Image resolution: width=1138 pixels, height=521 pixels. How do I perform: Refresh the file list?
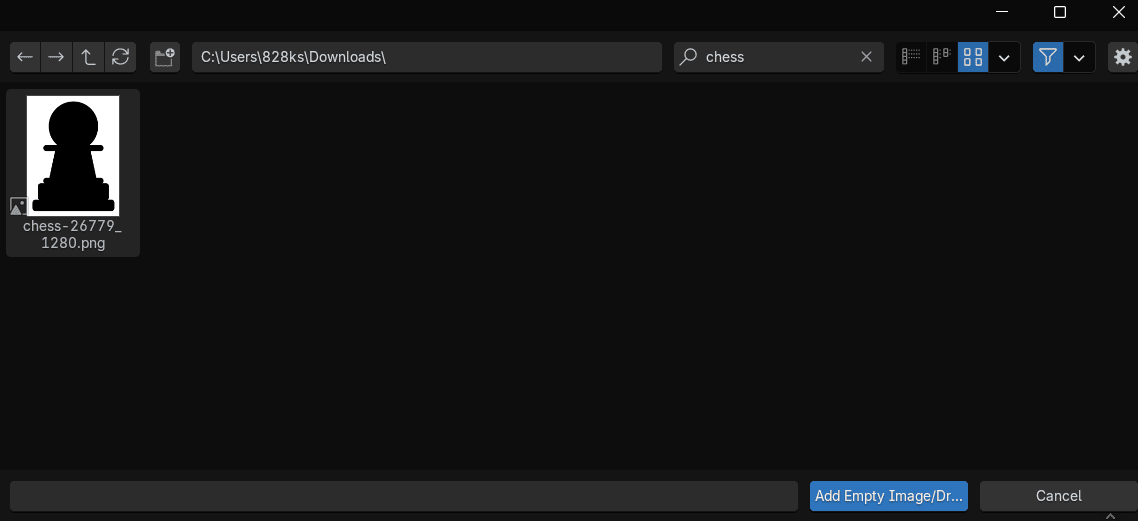(x=121, y=57)
